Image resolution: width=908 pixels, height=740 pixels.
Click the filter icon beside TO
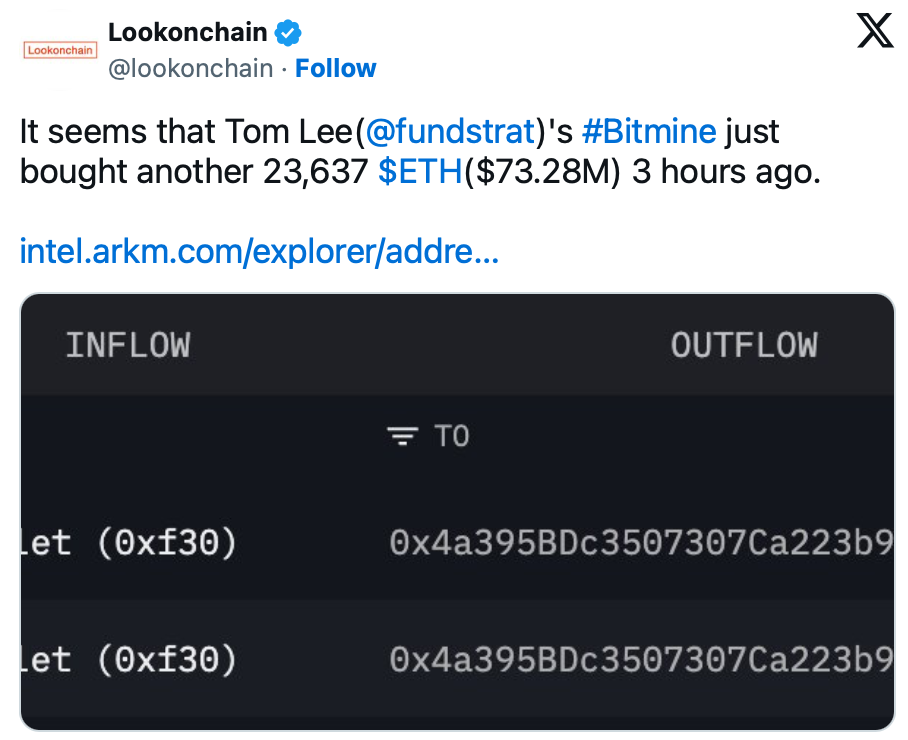(x=402, y=436)
